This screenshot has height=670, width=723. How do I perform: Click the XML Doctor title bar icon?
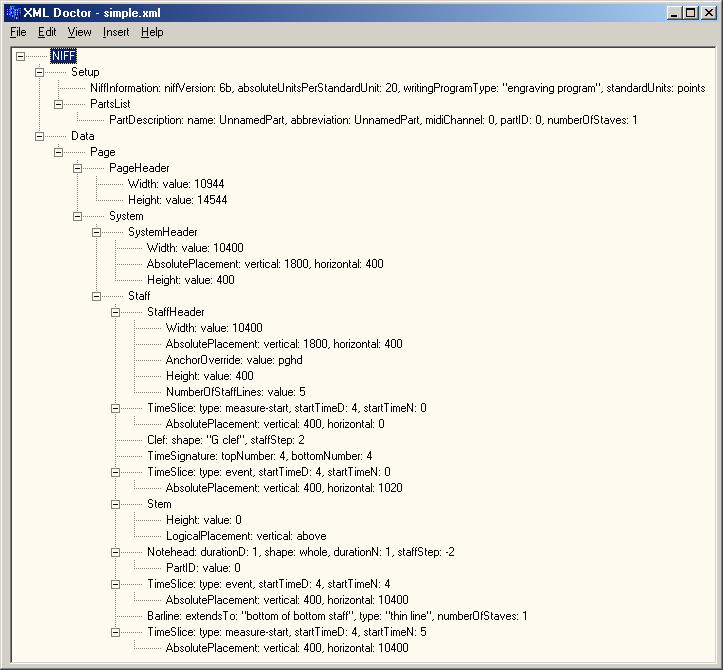click(11, 11)
